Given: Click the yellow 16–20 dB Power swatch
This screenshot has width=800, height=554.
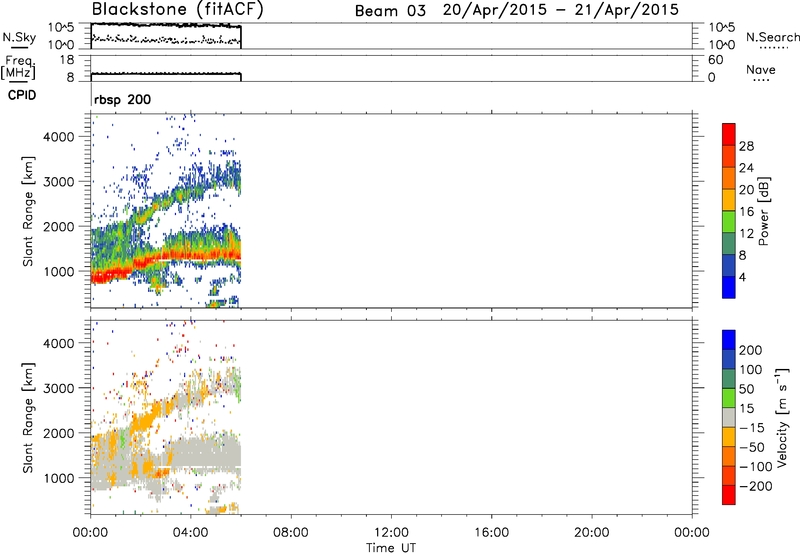Looking at the screenshot, I should (729, 199).
